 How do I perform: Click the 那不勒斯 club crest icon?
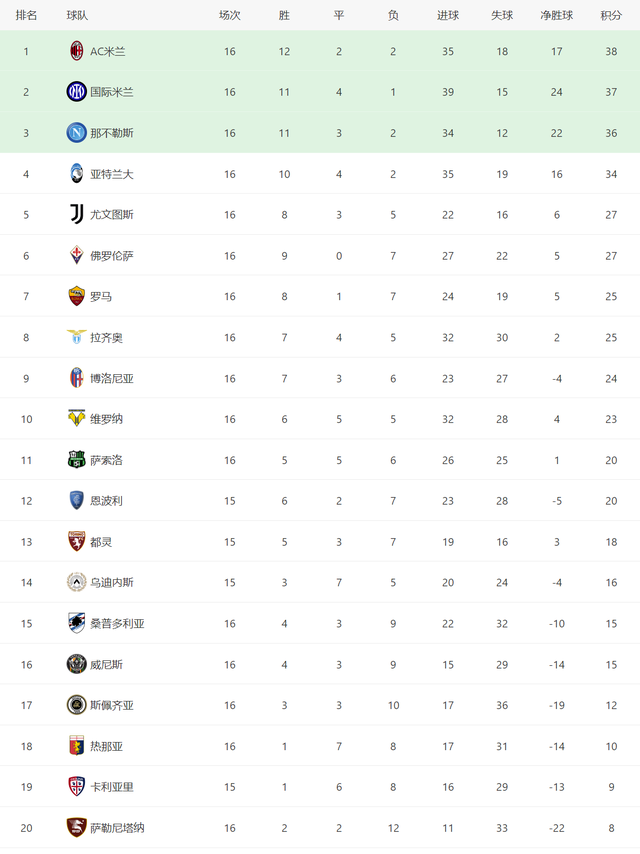coord(76,133)
